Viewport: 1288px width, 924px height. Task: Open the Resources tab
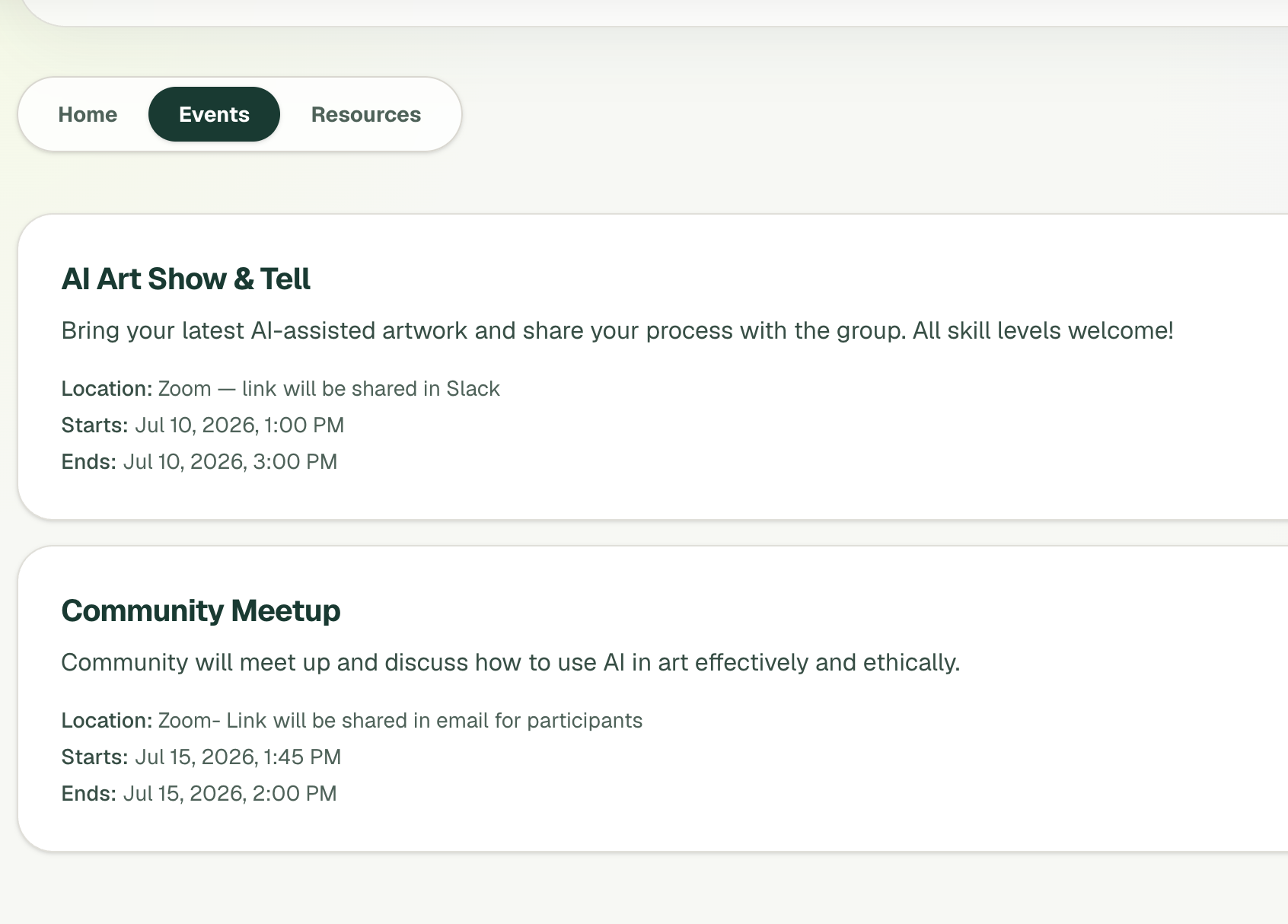(x=366, y=114)
